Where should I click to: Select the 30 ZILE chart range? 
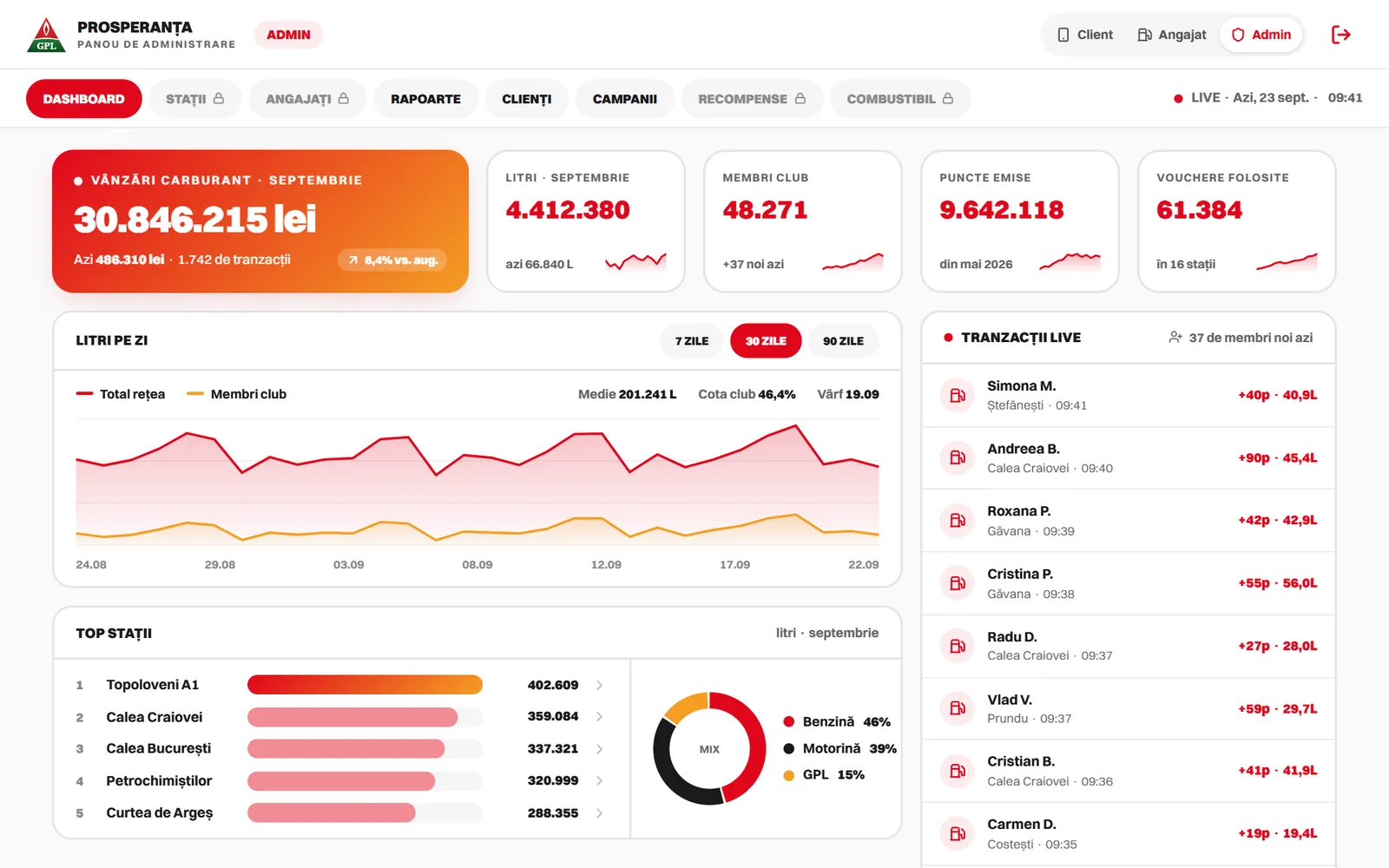tap(766, 340)
